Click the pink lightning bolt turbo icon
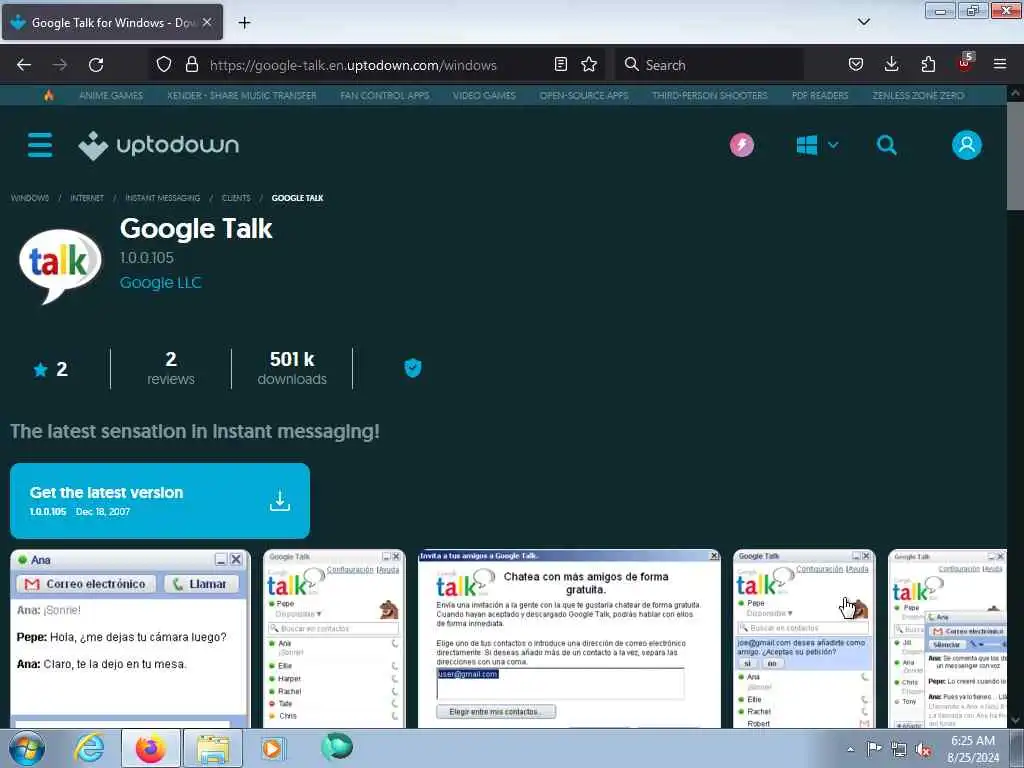 [741, 145]
